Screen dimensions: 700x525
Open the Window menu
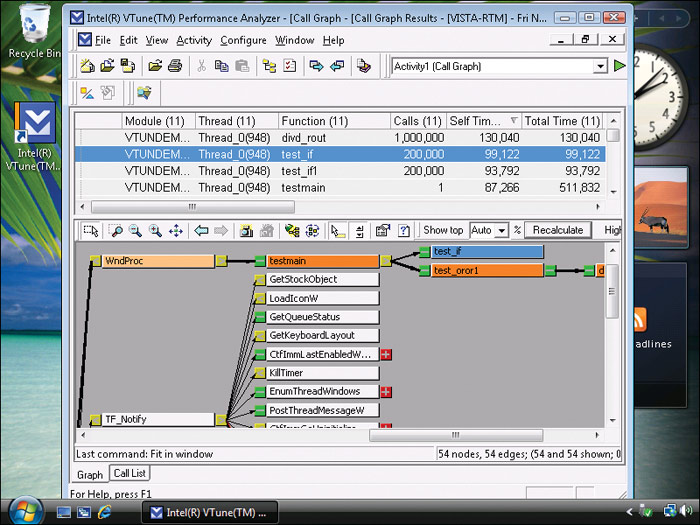[295, 40]
